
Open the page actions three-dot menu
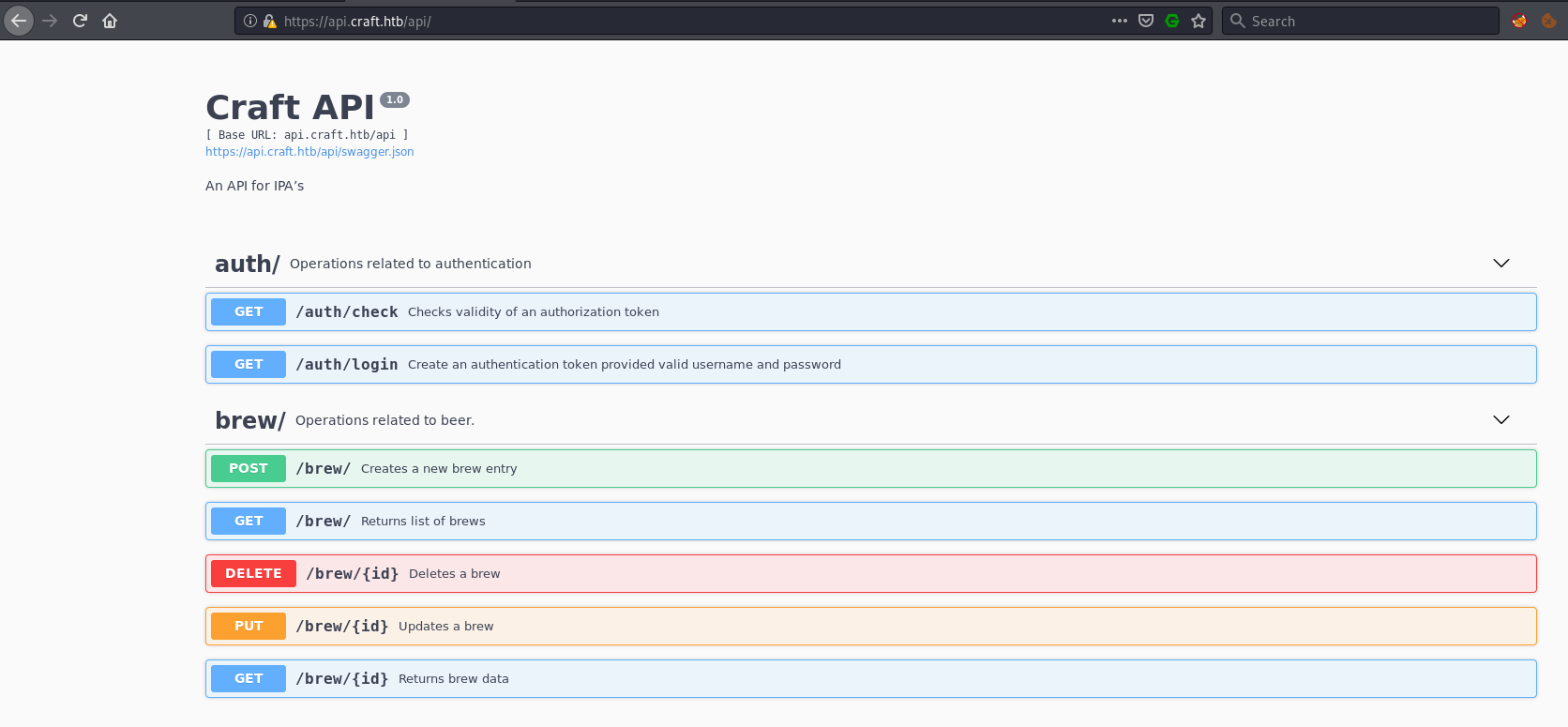(1120, 21)
